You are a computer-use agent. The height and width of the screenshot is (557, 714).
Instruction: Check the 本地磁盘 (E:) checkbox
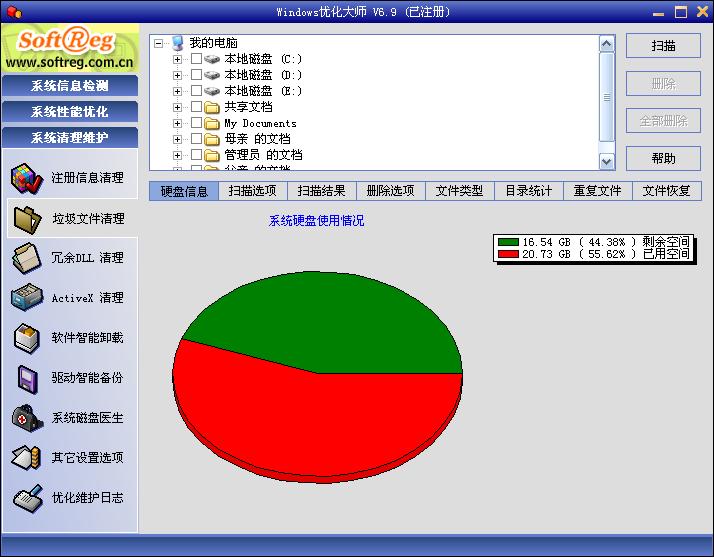coord(196,91)
